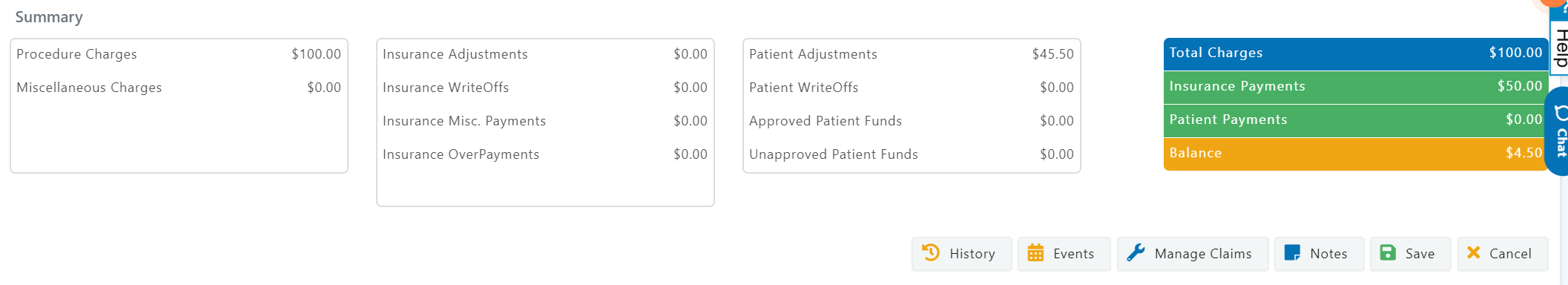Select the orange Balance row
The height and width of the screenshot is (285, 1568).
pos(1356,154)
